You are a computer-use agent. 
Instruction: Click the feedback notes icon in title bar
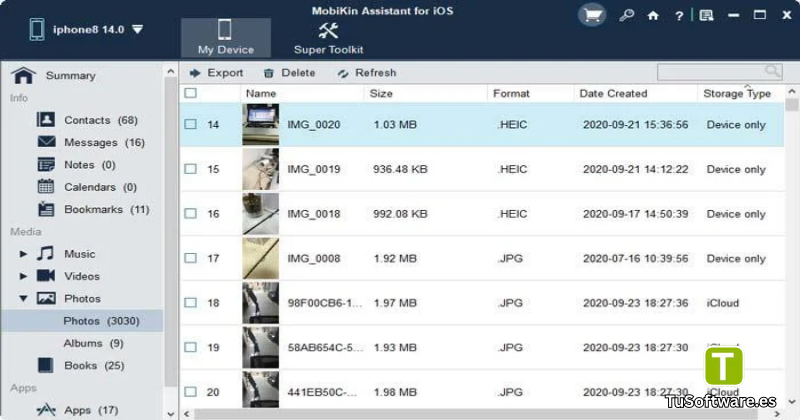point(707,16)
